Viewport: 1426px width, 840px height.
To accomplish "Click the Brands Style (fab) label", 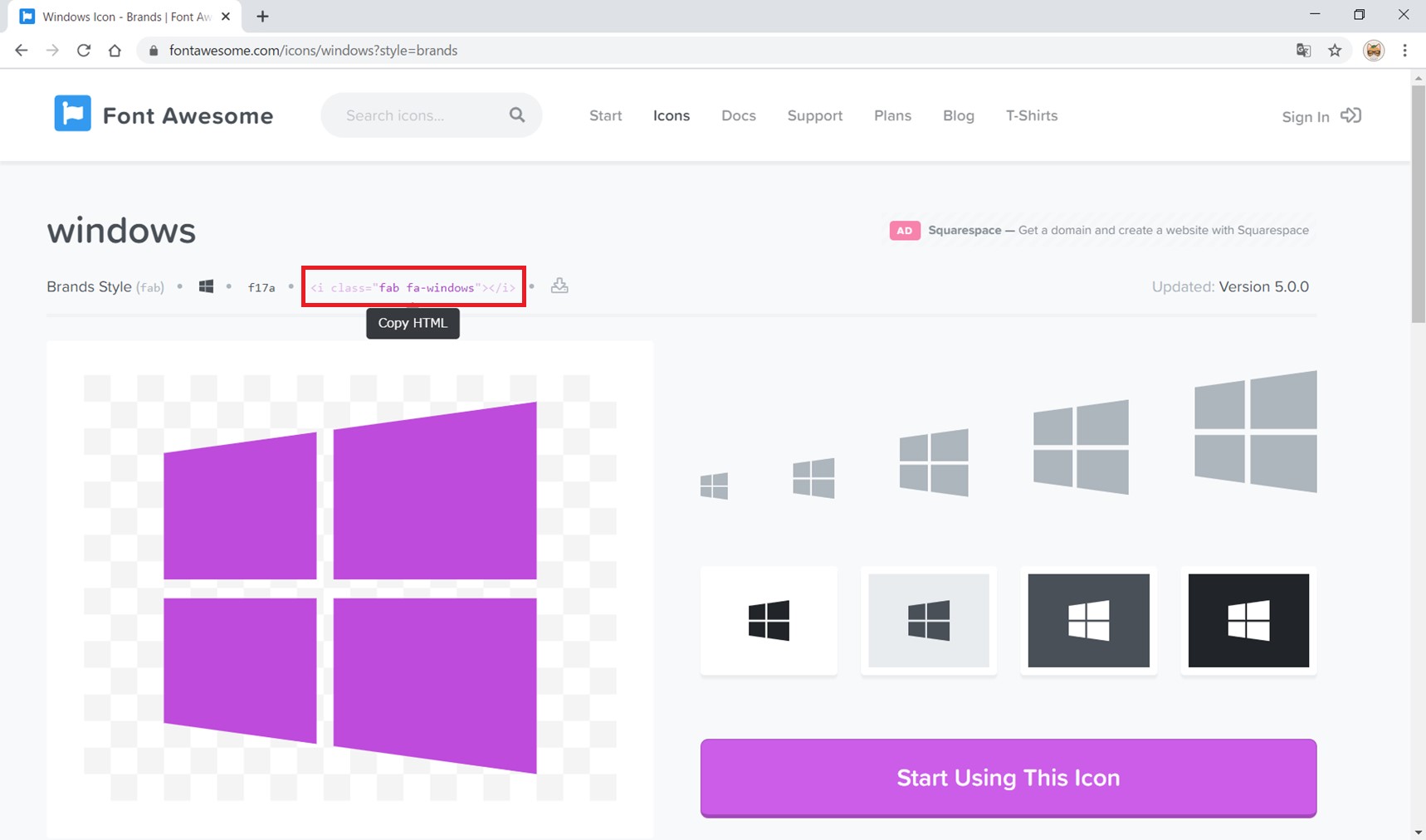I will pyautogui.click(x=105, y=286).
